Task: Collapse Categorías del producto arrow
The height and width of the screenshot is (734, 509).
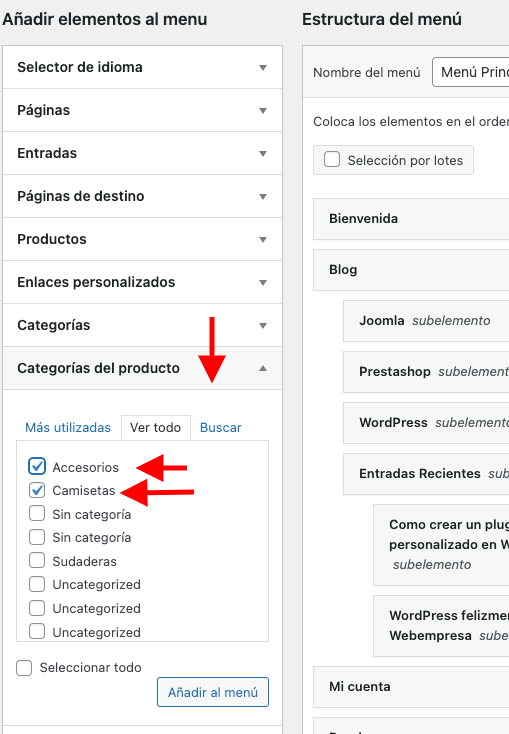Action: [263, 368]
